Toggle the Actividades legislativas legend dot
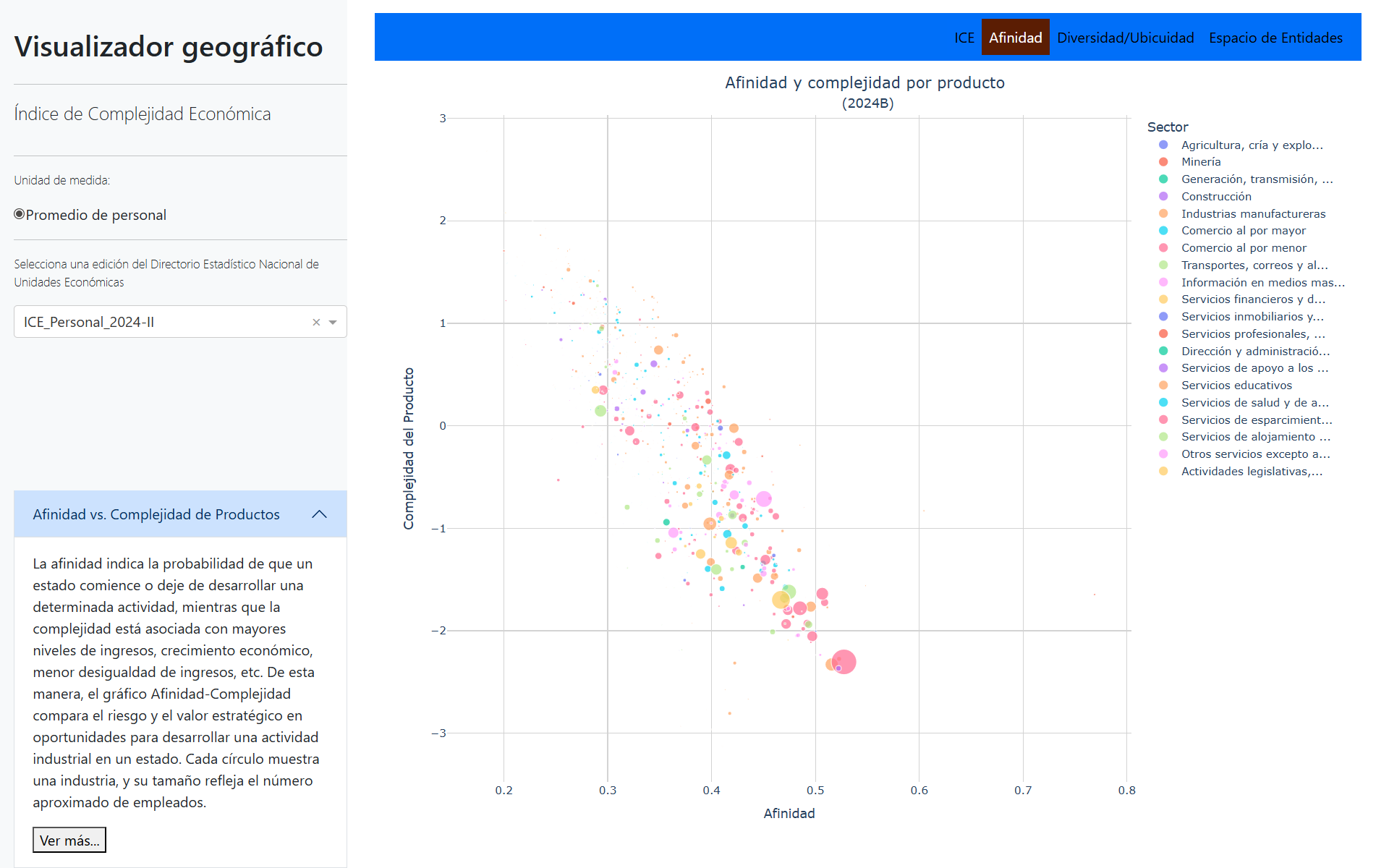Screen dimensions: 1389x868 point(1163,472)
